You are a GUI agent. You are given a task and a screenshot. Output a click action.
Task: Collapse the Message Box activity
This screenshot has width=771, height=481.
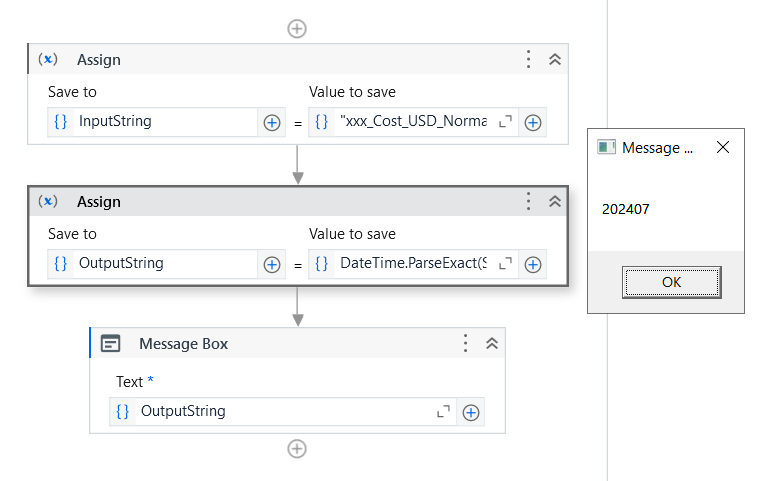click(491, 344)
